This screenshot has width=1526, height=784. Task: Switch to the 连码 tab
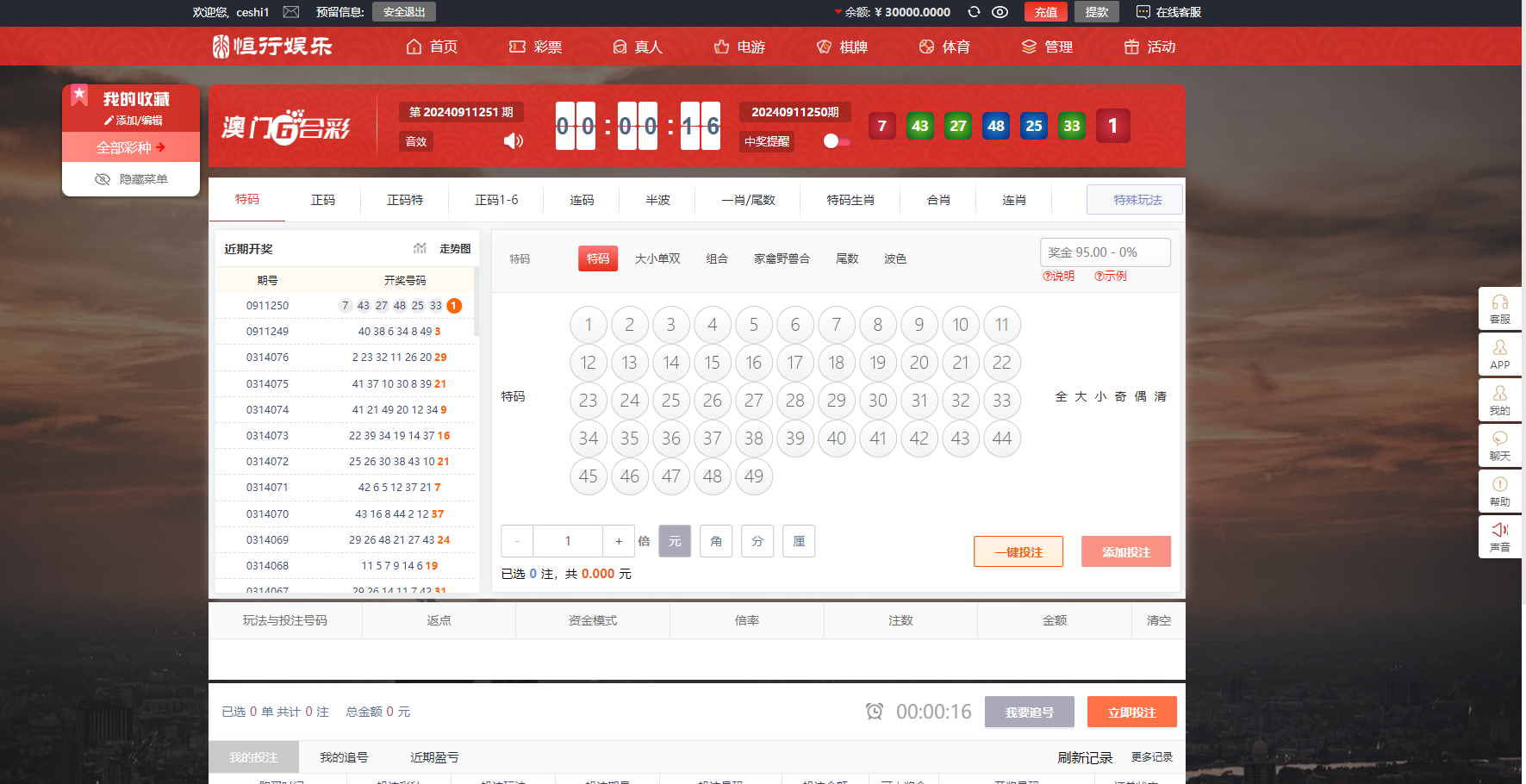click(582, 200)
